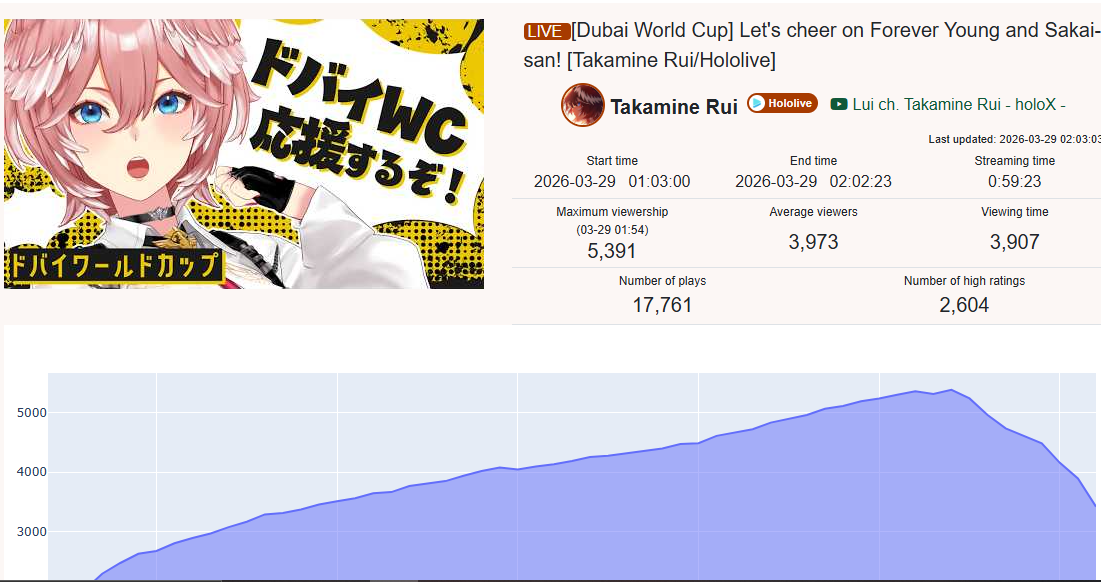
Task: Click the red LIVE badge
Action: [546, 31]
